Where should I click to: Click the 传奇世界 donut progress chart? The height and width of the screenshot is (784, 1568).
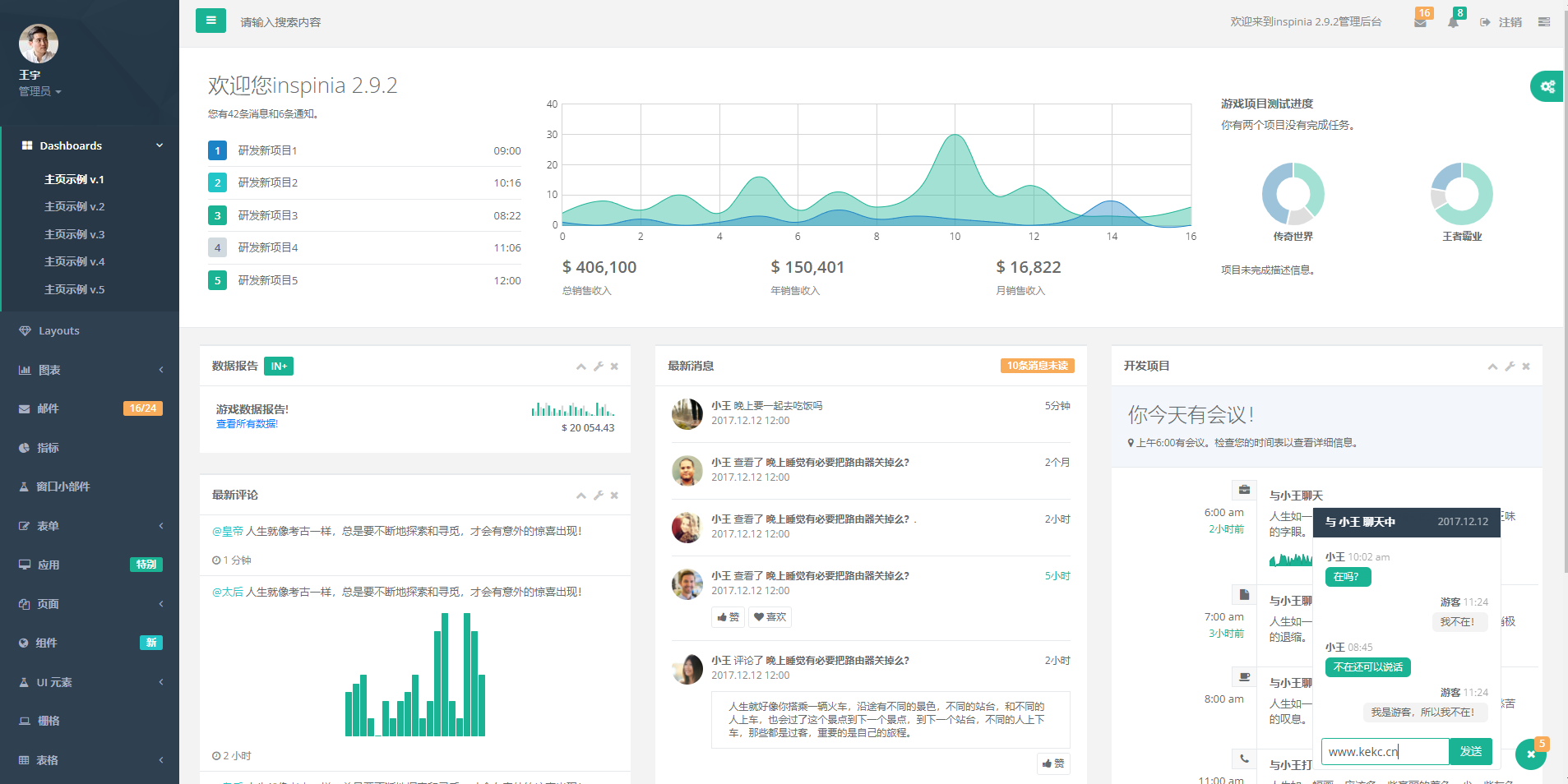(1293, 194)
